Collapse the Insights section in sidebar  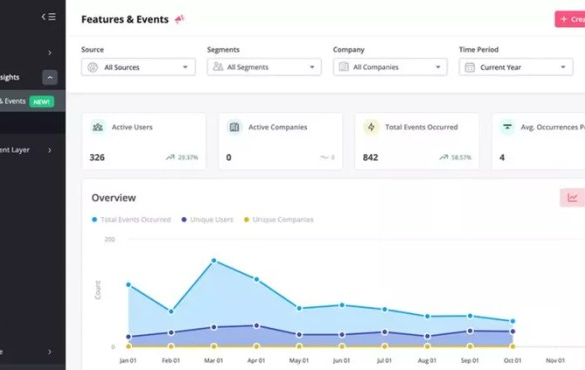pyautogui.click(x=50, y=78)
